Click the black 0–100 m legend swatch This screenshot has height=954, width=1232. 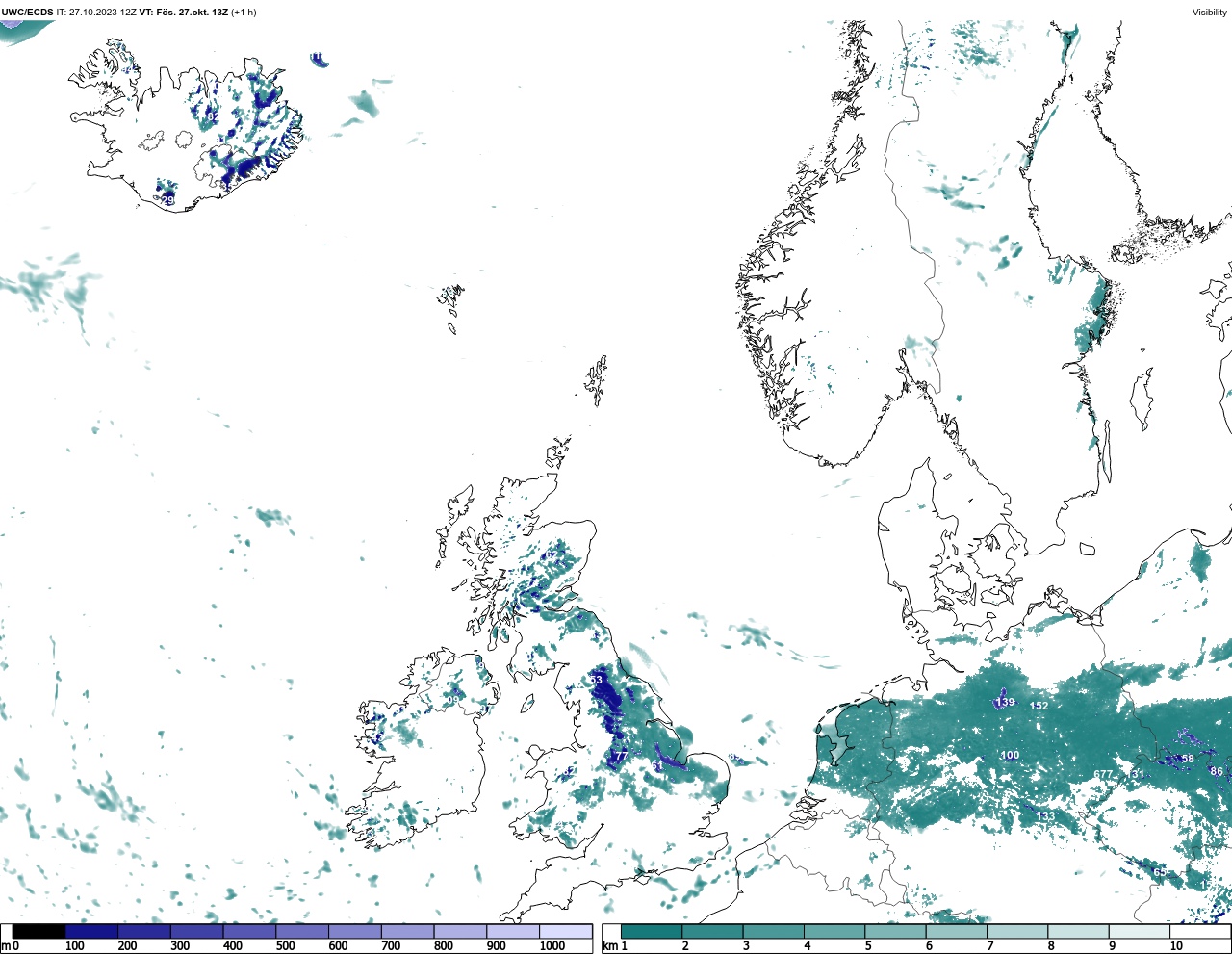coord(39,932)
